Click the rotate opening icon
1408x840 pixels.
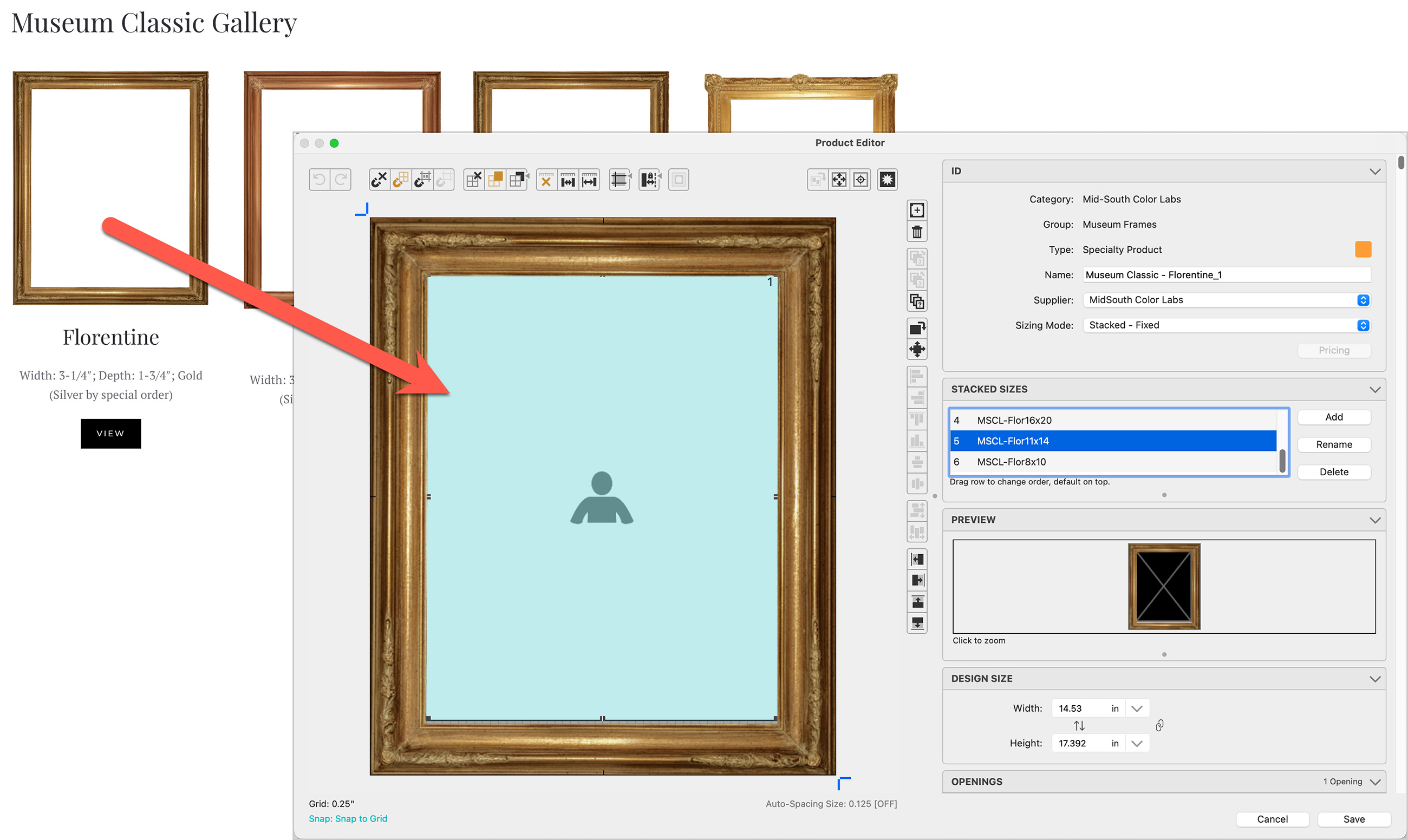917,328
